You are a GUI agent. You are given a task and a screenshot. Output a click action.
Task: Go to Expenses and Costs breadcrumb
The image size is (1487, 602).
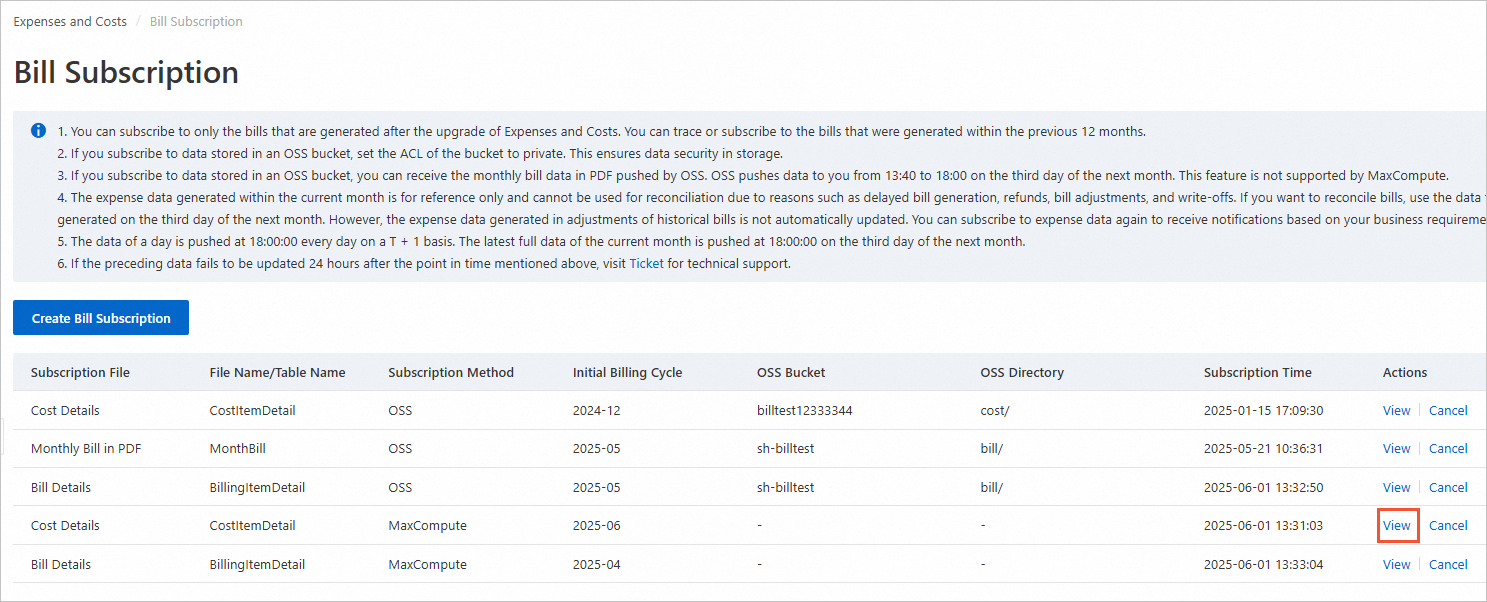pyautogui.click(x=70, y=21)
